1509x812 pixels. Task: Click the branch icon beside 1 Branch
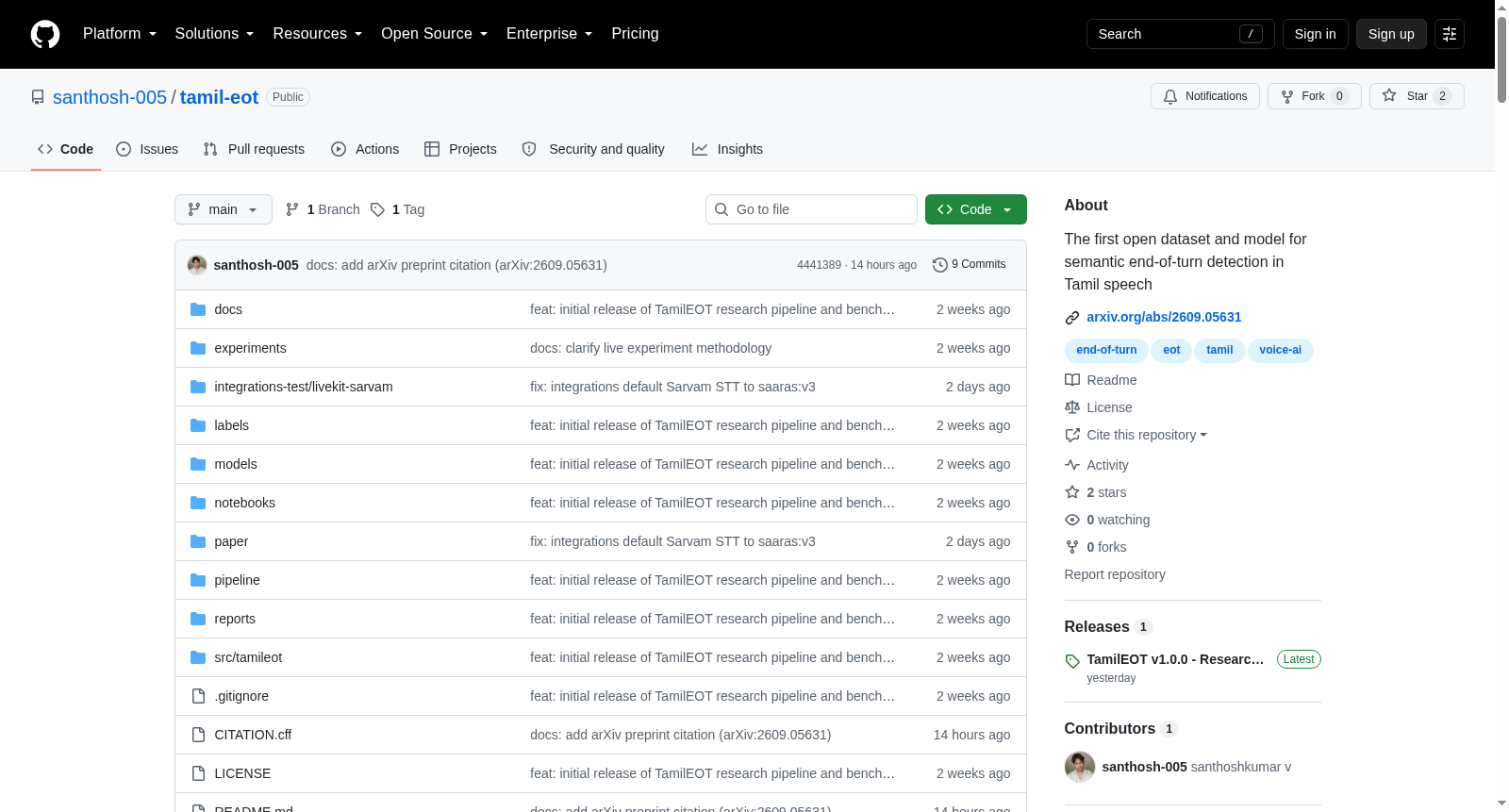click(x=292, y=209)
